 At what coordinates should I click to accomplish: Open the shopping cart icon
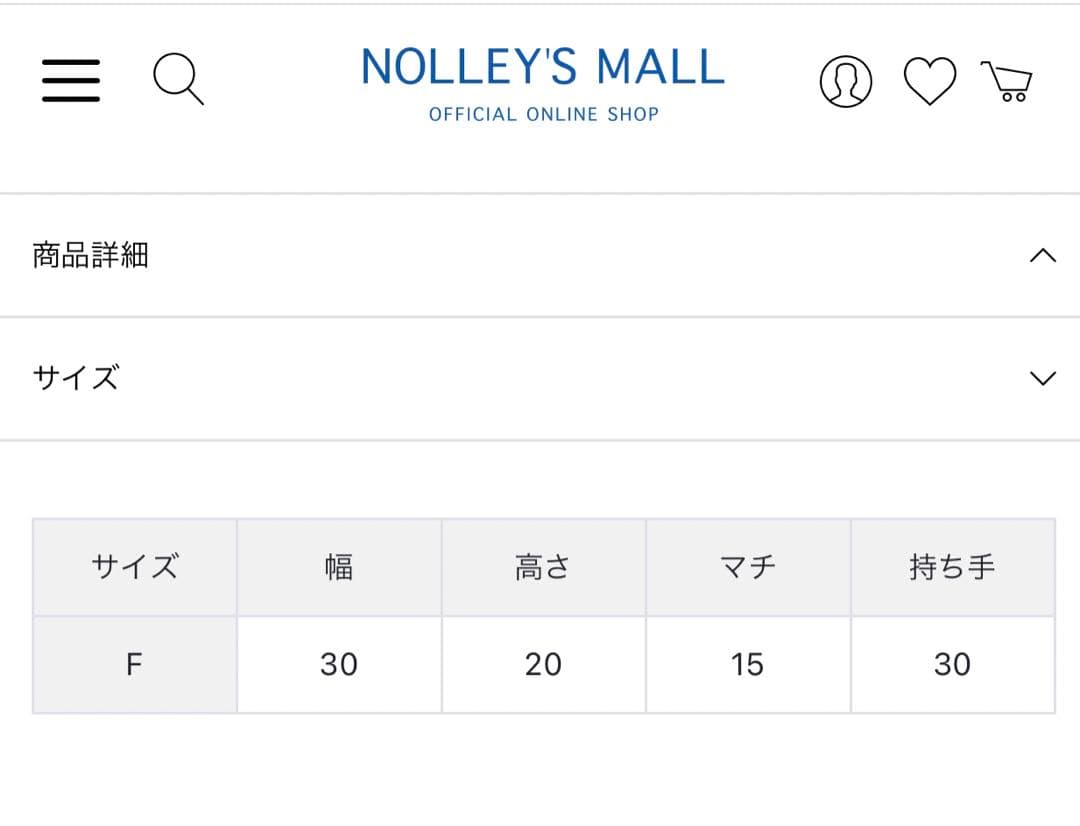(1010, 80)
